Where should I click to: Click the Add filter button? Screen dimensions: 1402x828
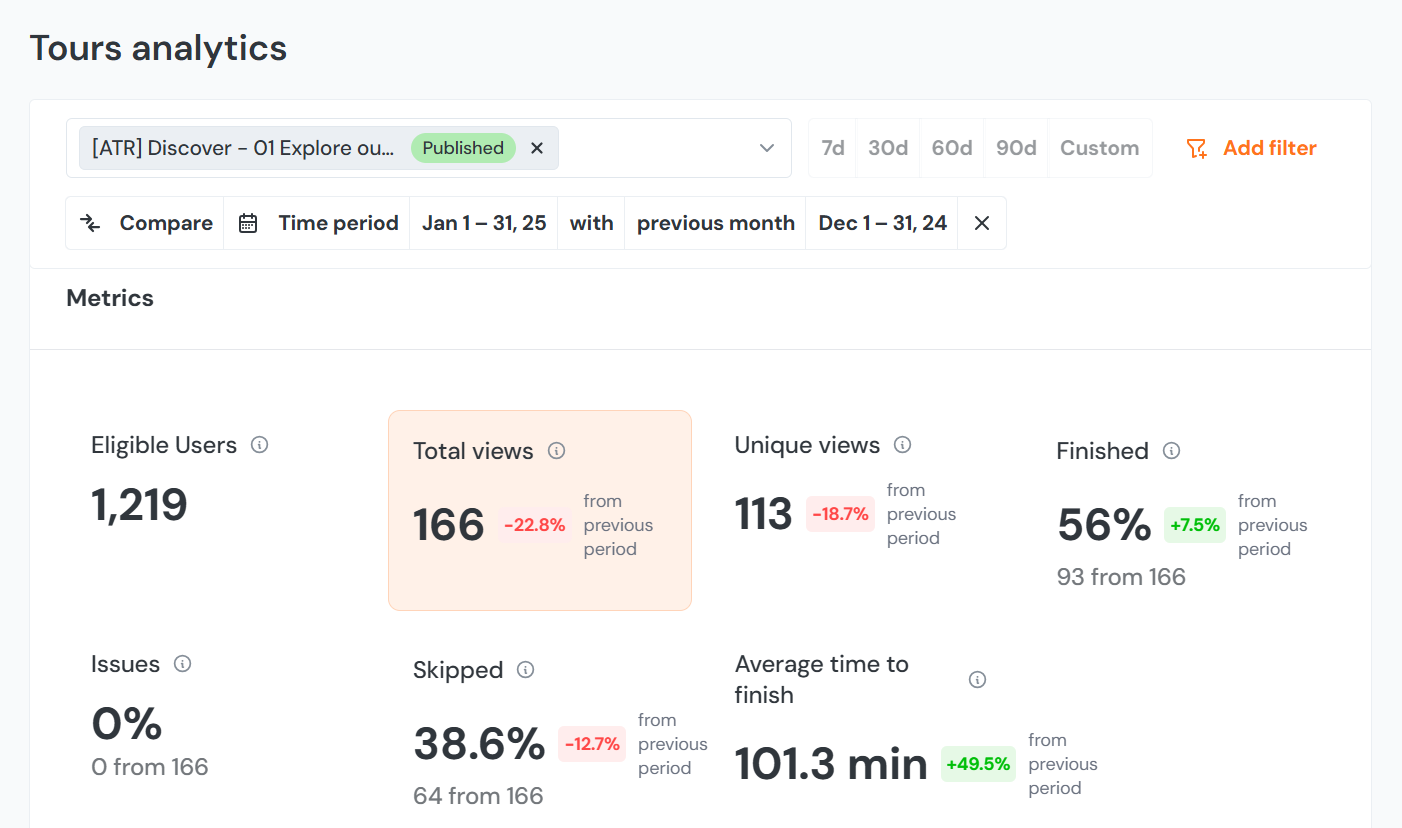tap(1251, 148)
